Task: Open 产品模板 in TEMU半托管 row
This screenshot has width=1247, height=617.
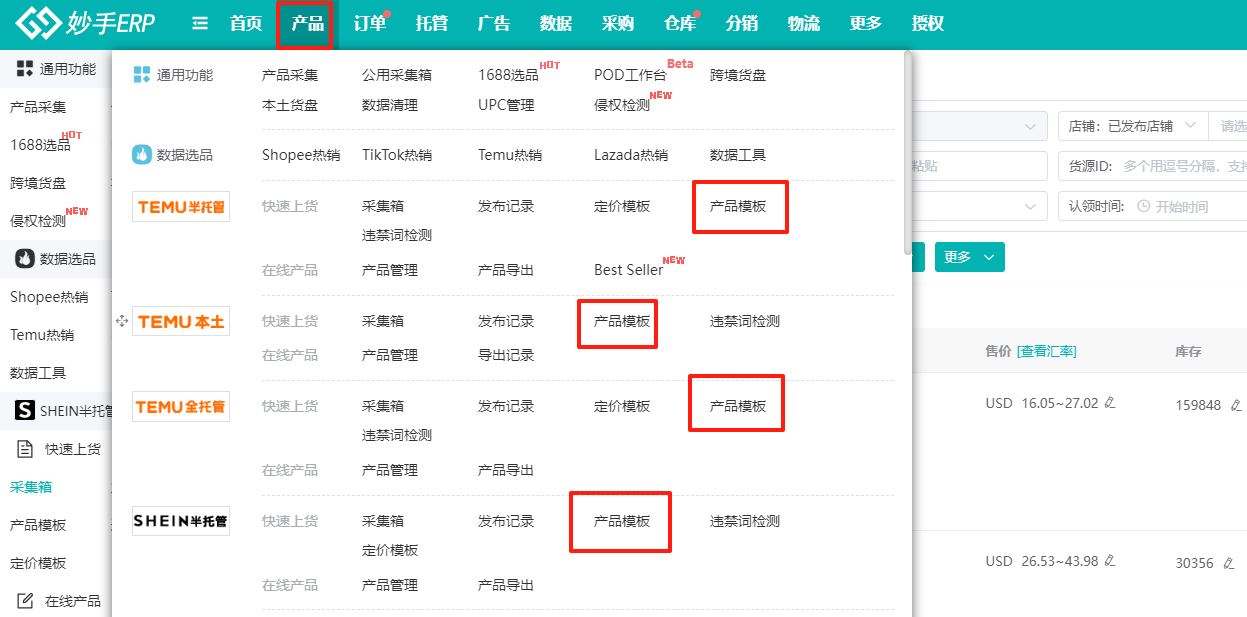Action: tap(738, 206)
